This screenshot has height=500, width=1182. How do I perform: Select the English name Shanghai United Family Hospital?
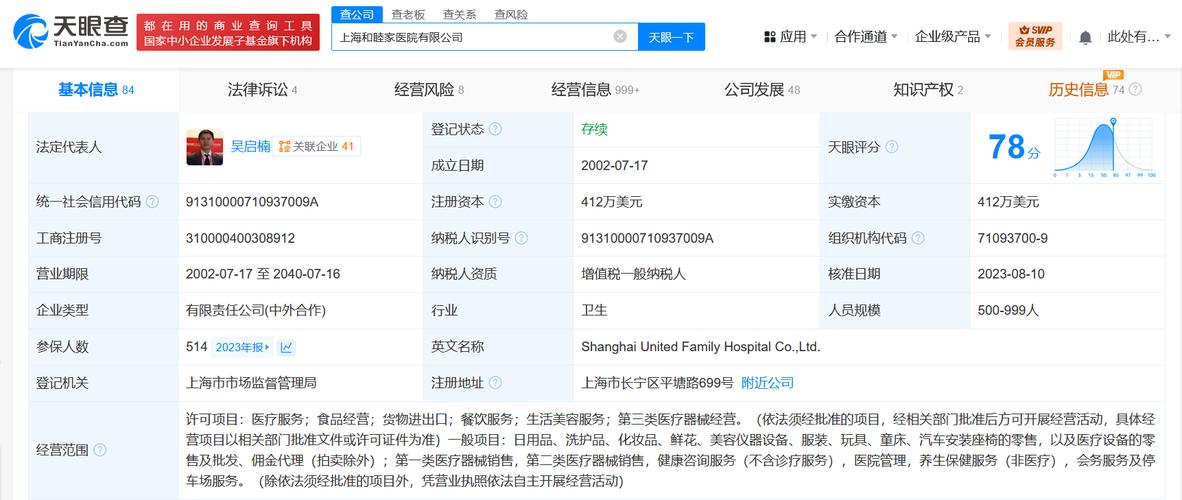700,347
